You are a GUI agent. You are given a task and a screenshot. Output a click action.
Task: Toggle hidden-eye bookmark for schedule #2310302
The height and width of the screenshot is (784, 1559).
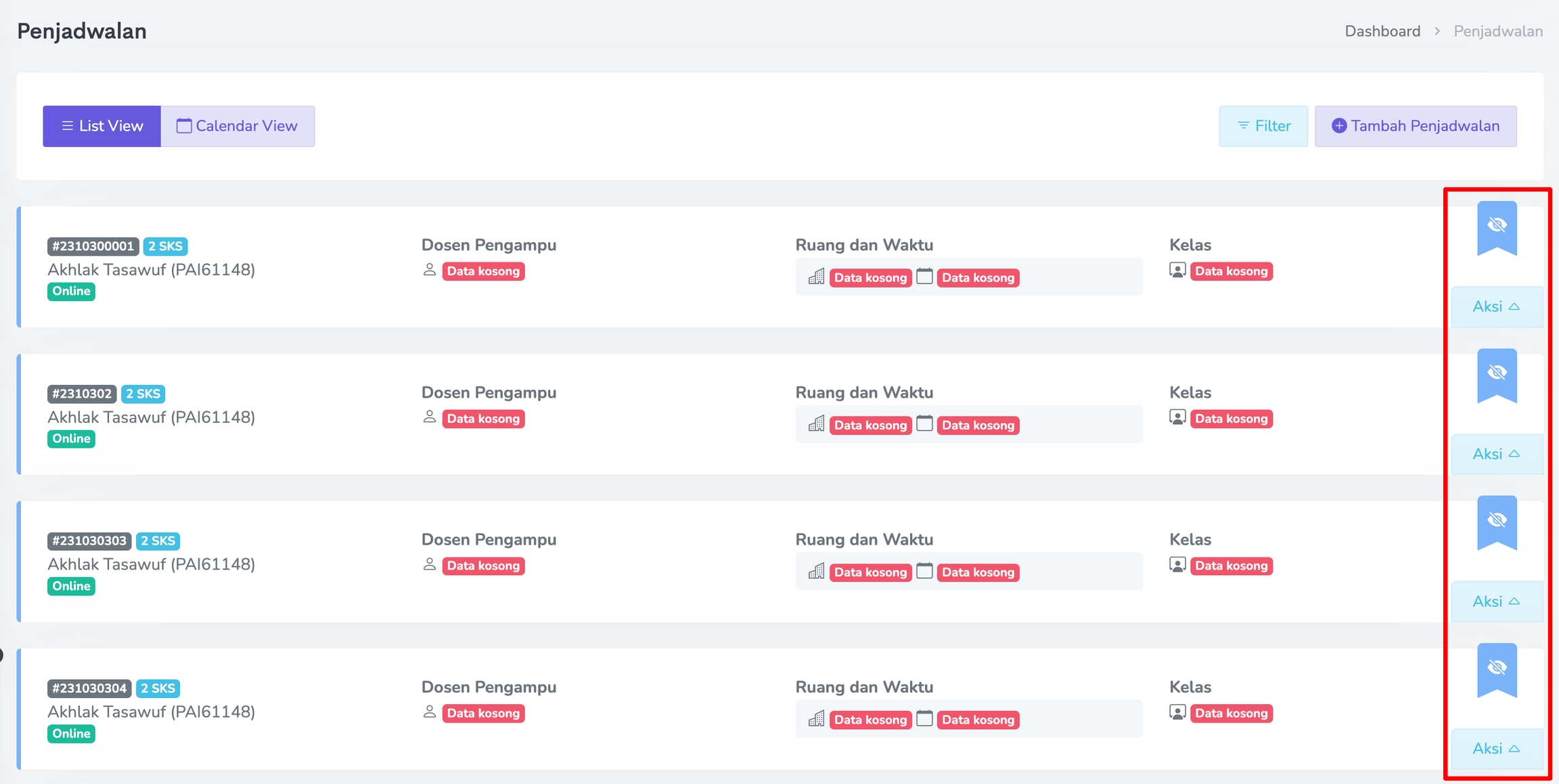(x=1496, y=374)
